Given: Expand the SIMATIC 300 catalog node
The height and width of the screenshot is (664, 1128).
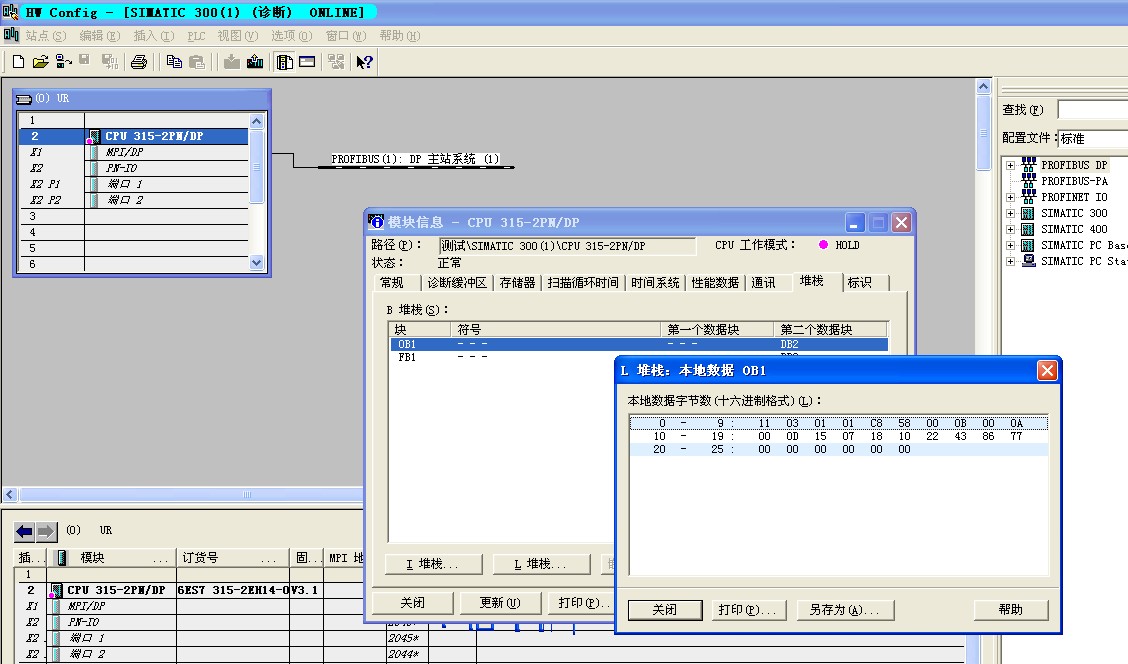Looking at the screenshot, I should [x=1010, y=214].
